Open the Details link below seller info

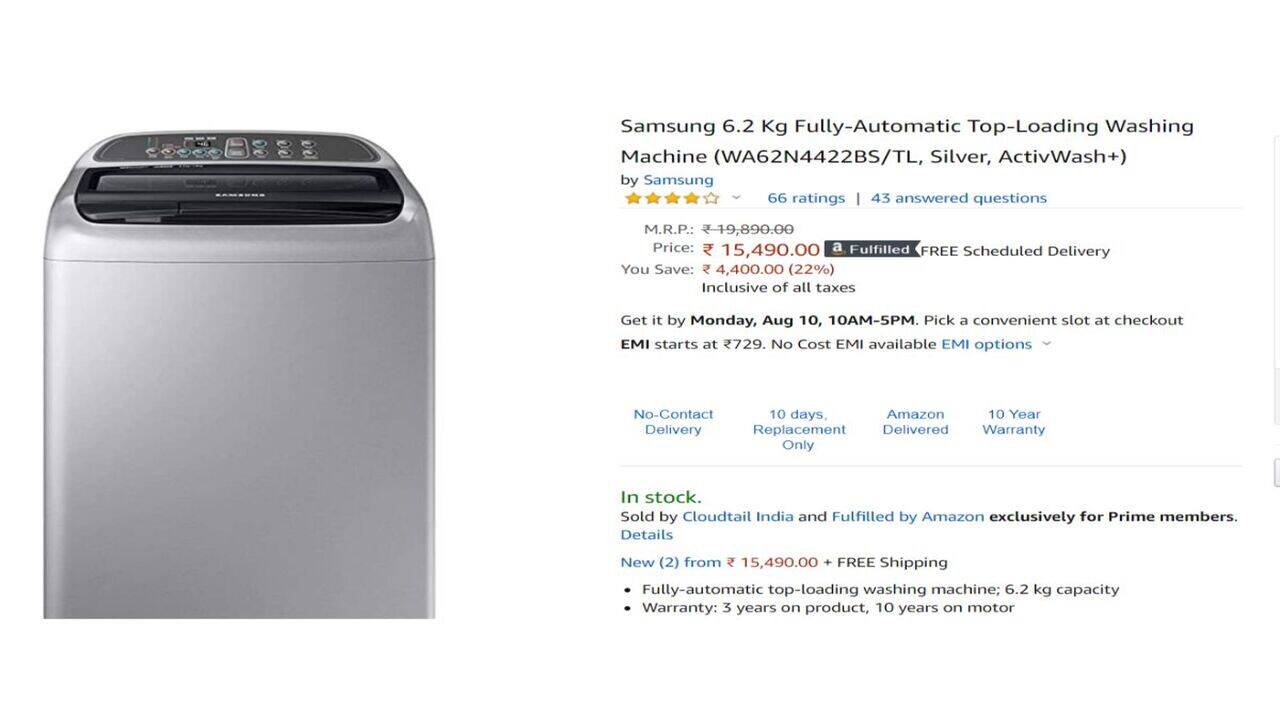coord(646,535)
